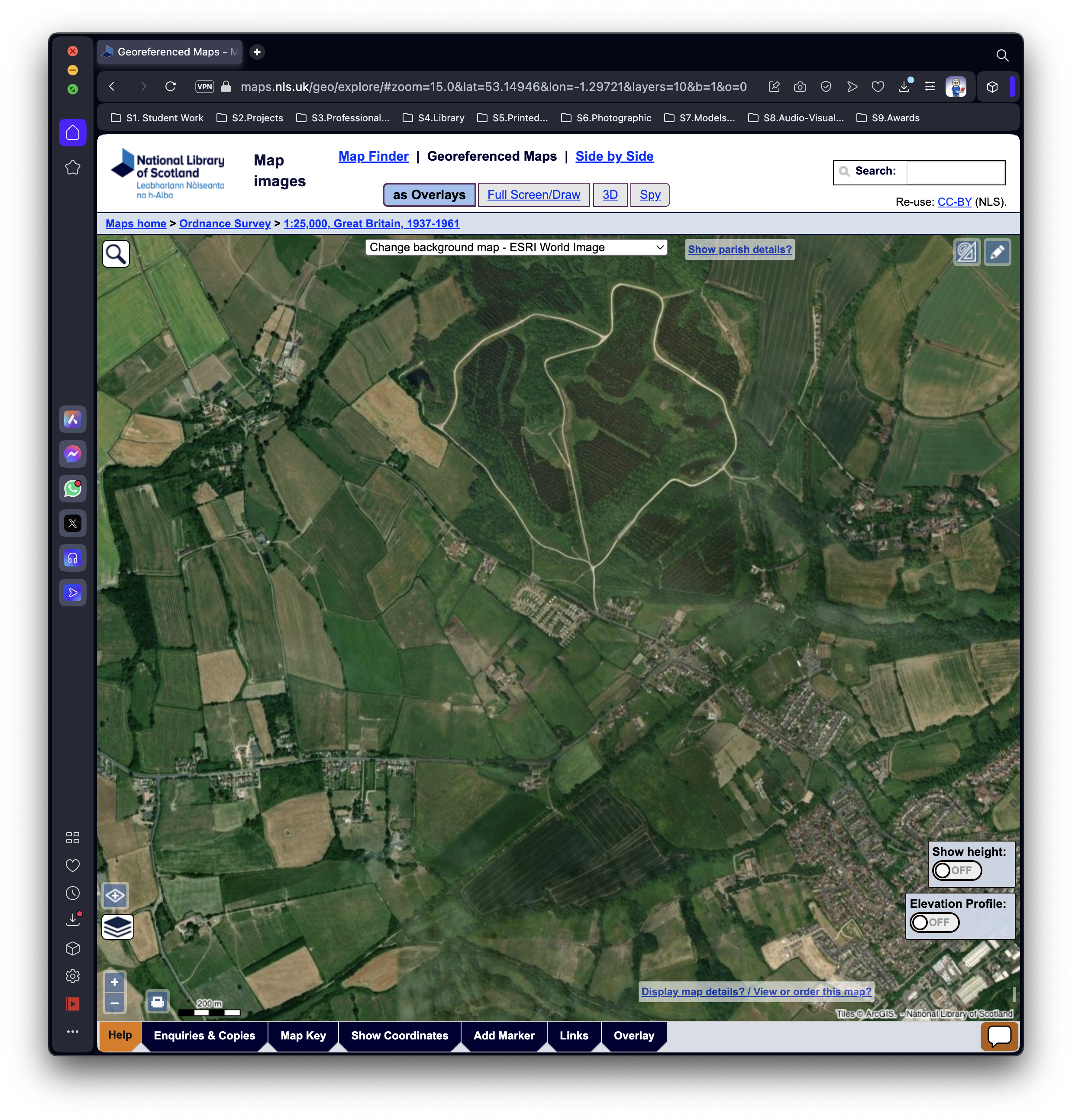Click the zoom out minus button on map
This screenshot has height=1120, width=1072.
click(116, 1002)
